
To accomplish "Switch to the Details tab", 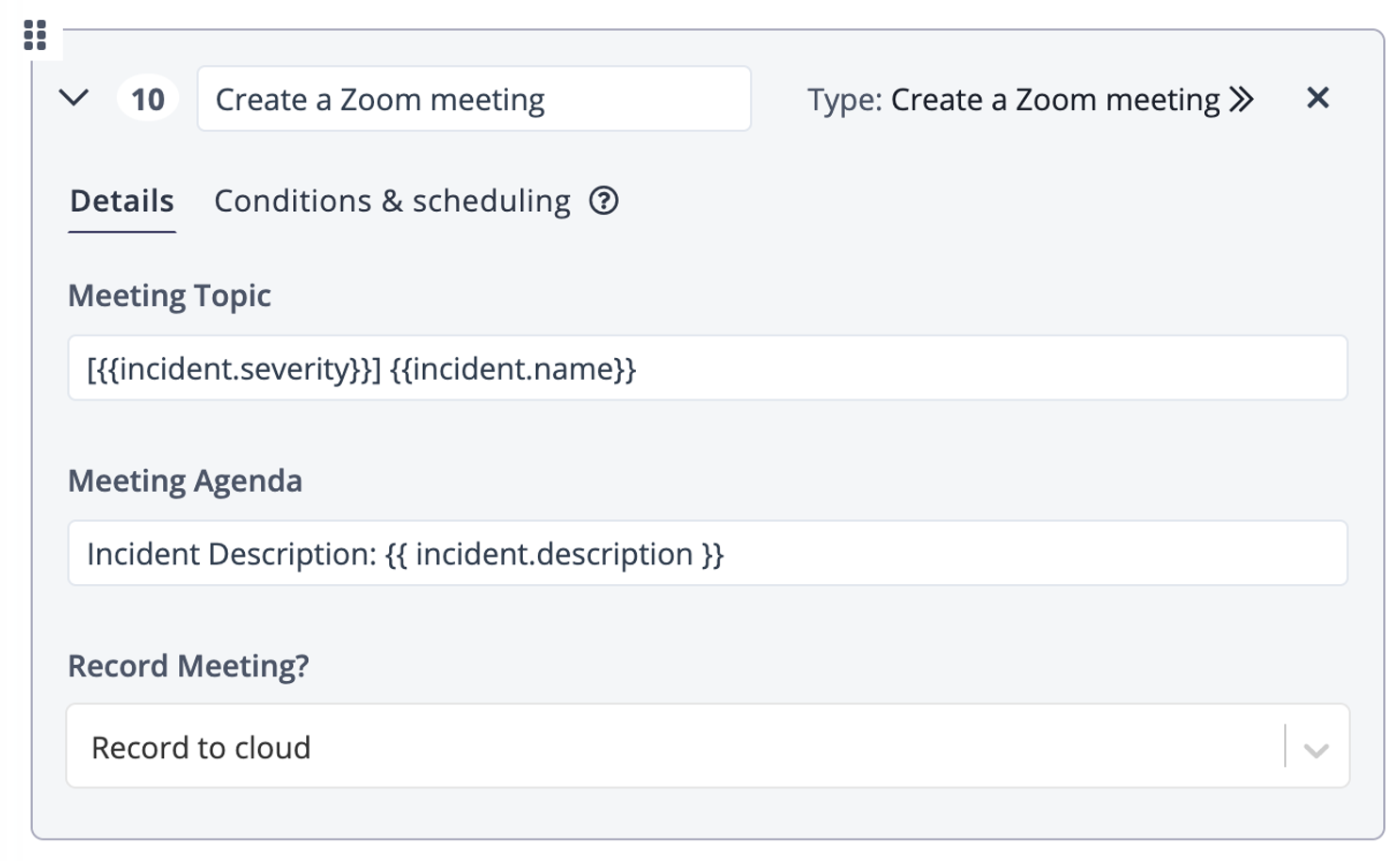I will point(122,201).
